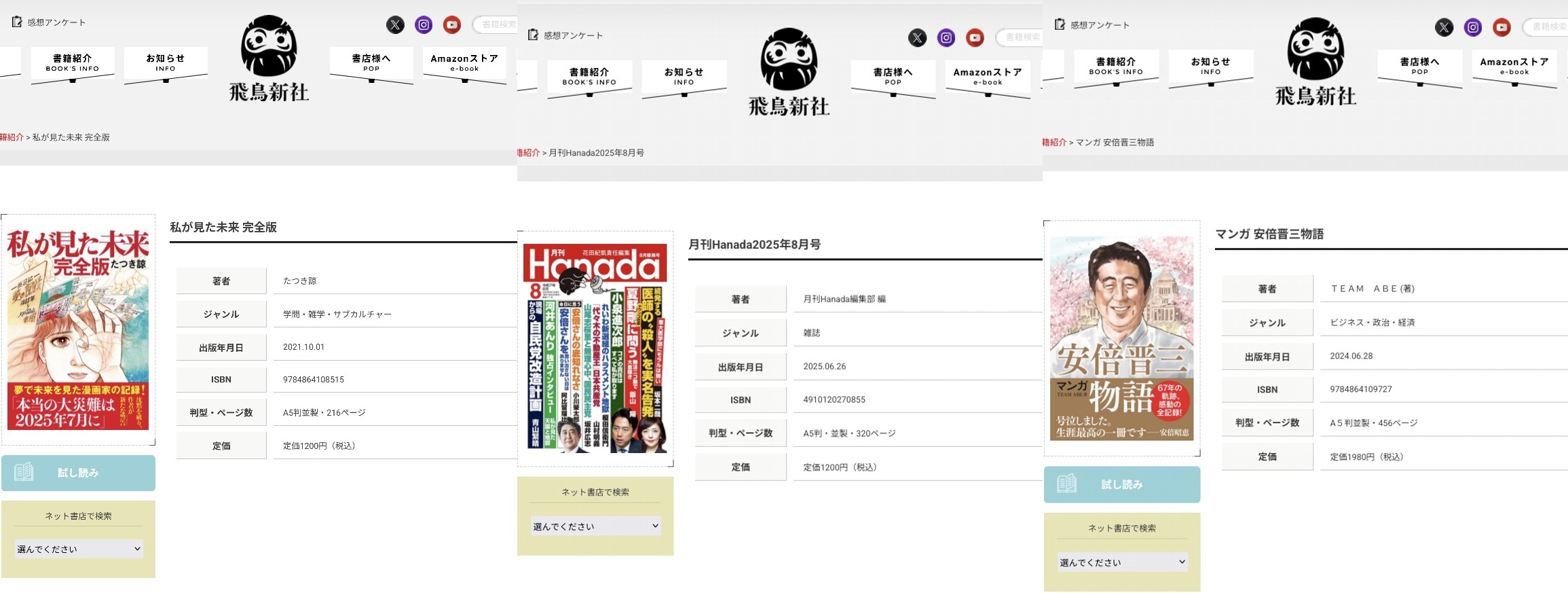Viewport: 1568px width, 593px height.
Task: Click survey clipboard icon on middle page
Action: (534, 35)
